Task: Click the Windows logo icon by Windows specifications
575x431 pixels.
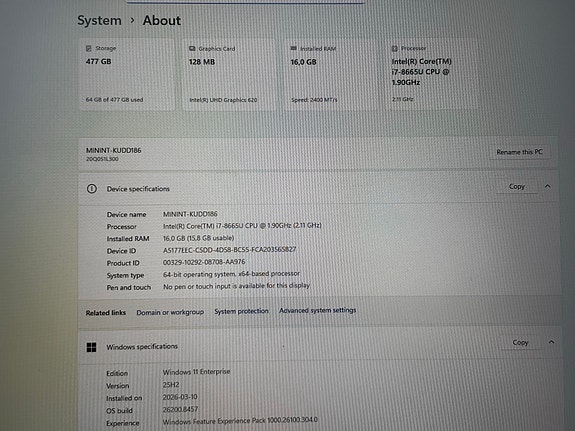Action: pyautogui.click(x=91, y=347)
